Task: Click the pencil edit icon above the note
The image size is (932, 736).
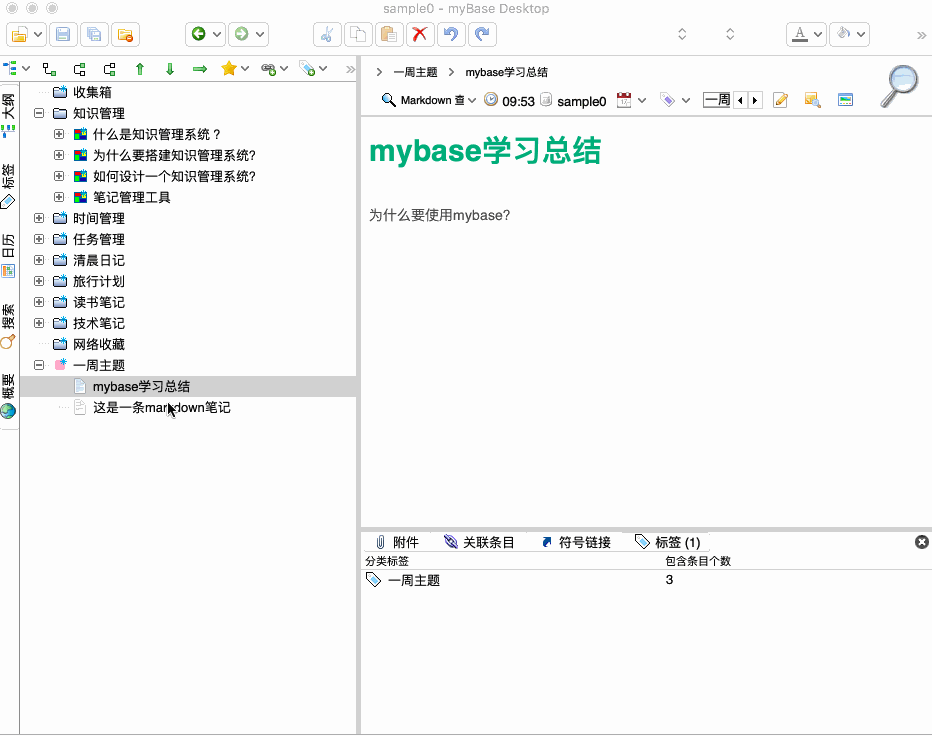Action: coord(780,99)
